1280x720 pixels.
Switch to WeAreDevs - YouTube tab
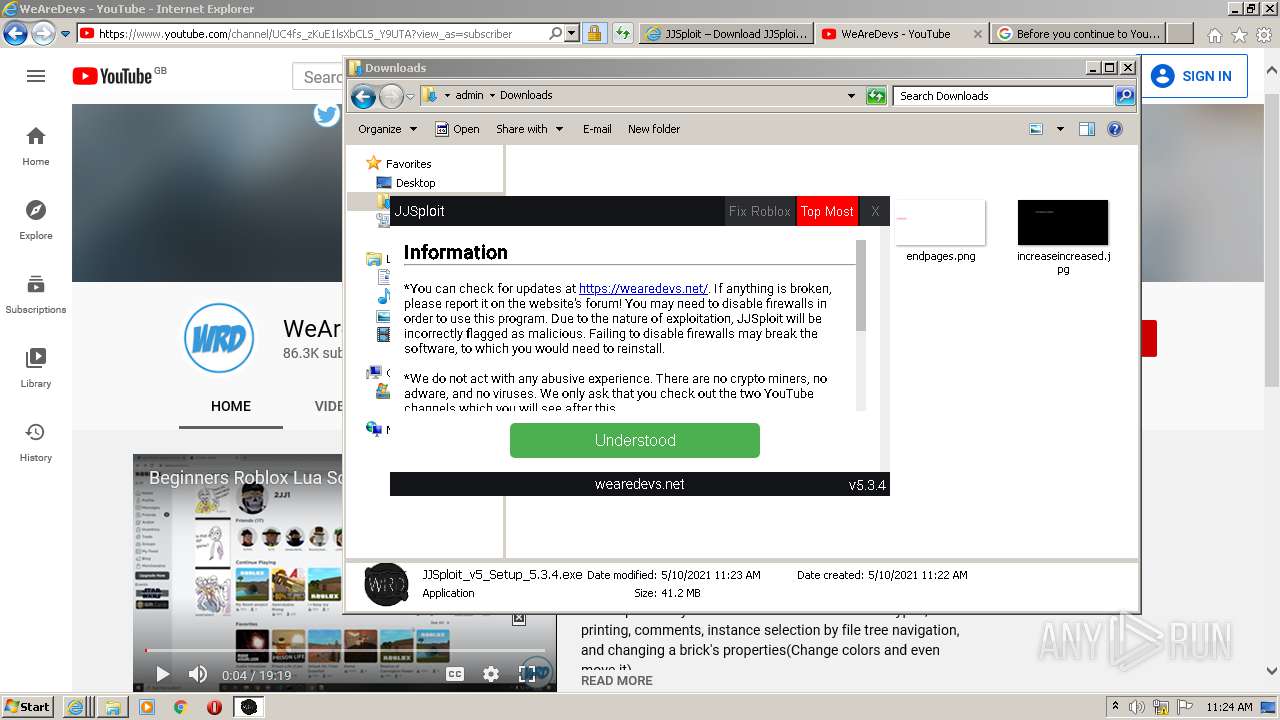[x=901, y=33]
